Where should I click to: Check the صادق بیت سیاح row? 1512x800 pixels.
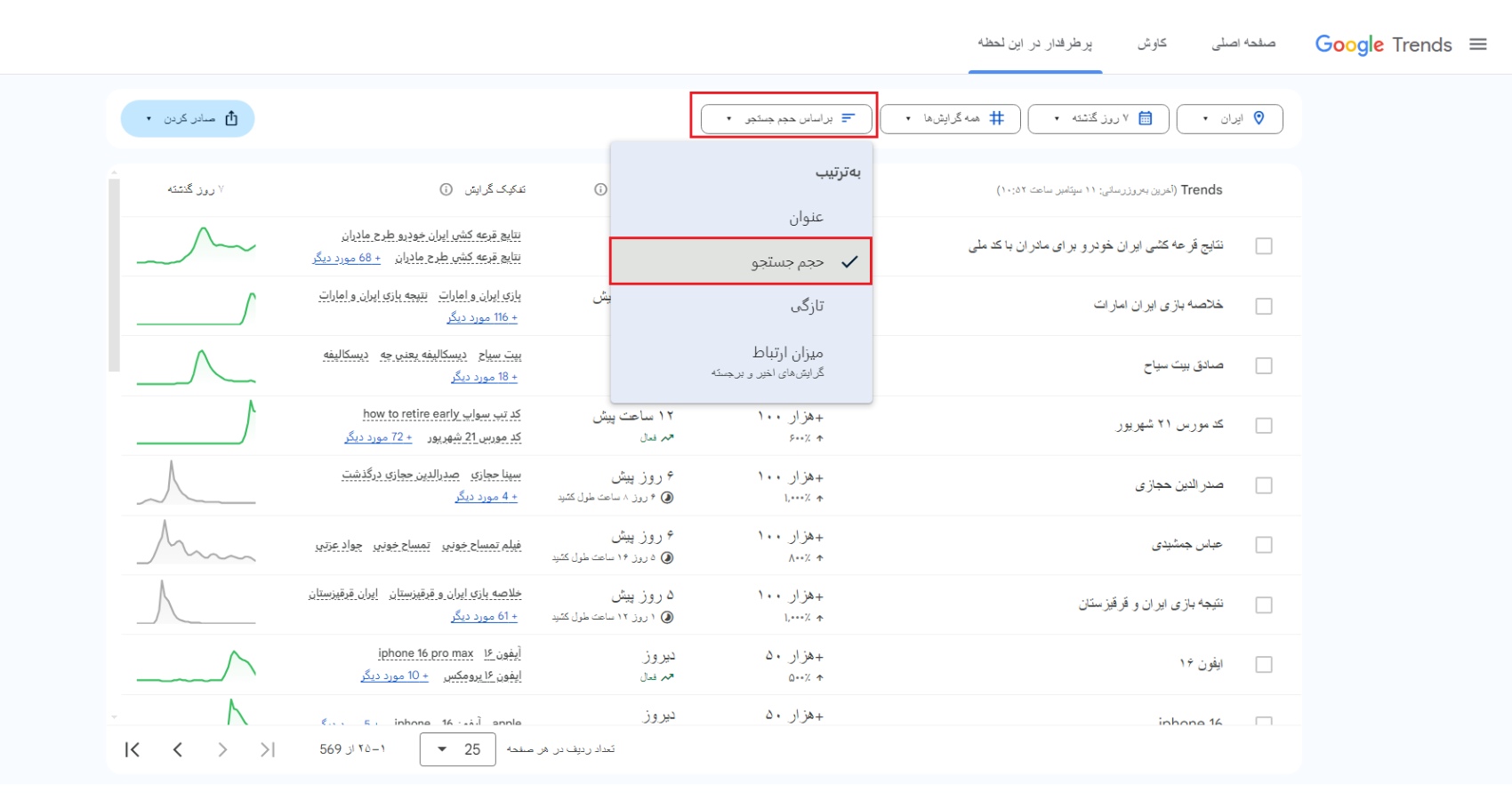tap(1263, 365)
